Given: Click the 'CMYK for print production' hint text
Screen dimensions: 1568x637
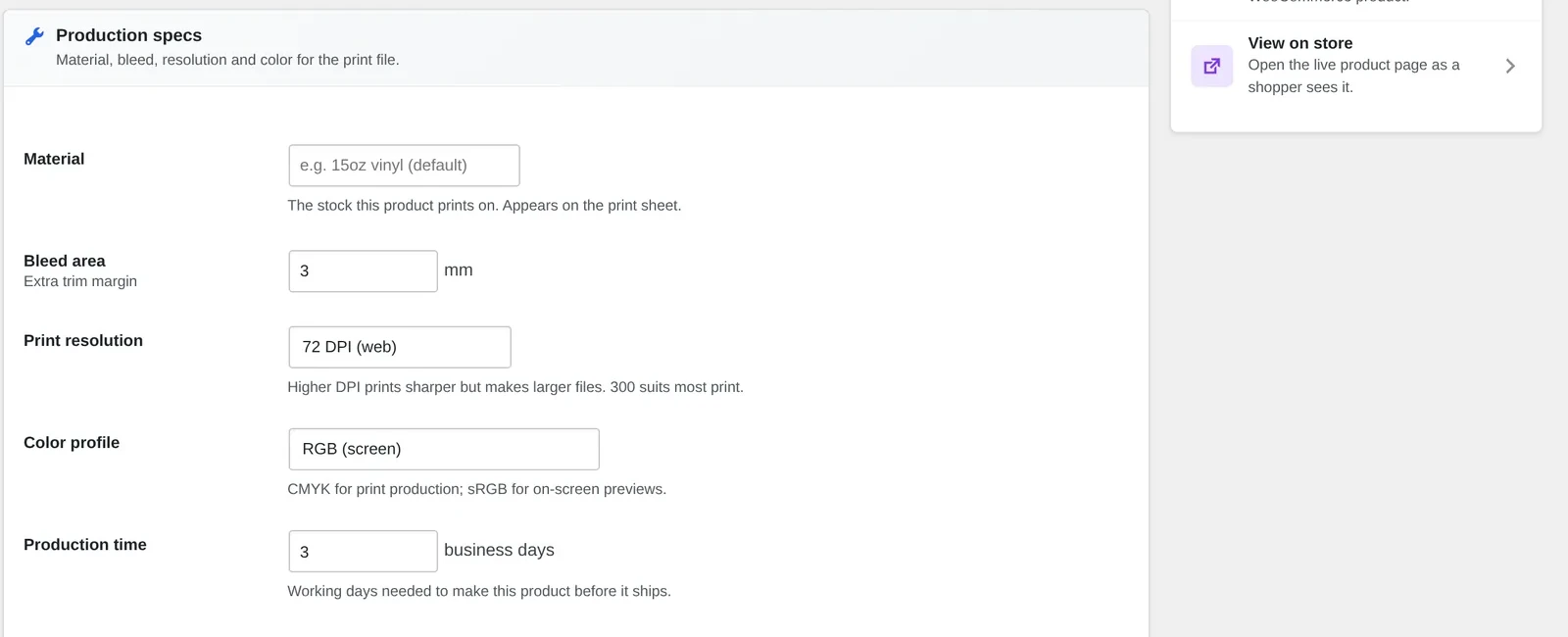Looking at the screenshot, I should click(476, 489).
